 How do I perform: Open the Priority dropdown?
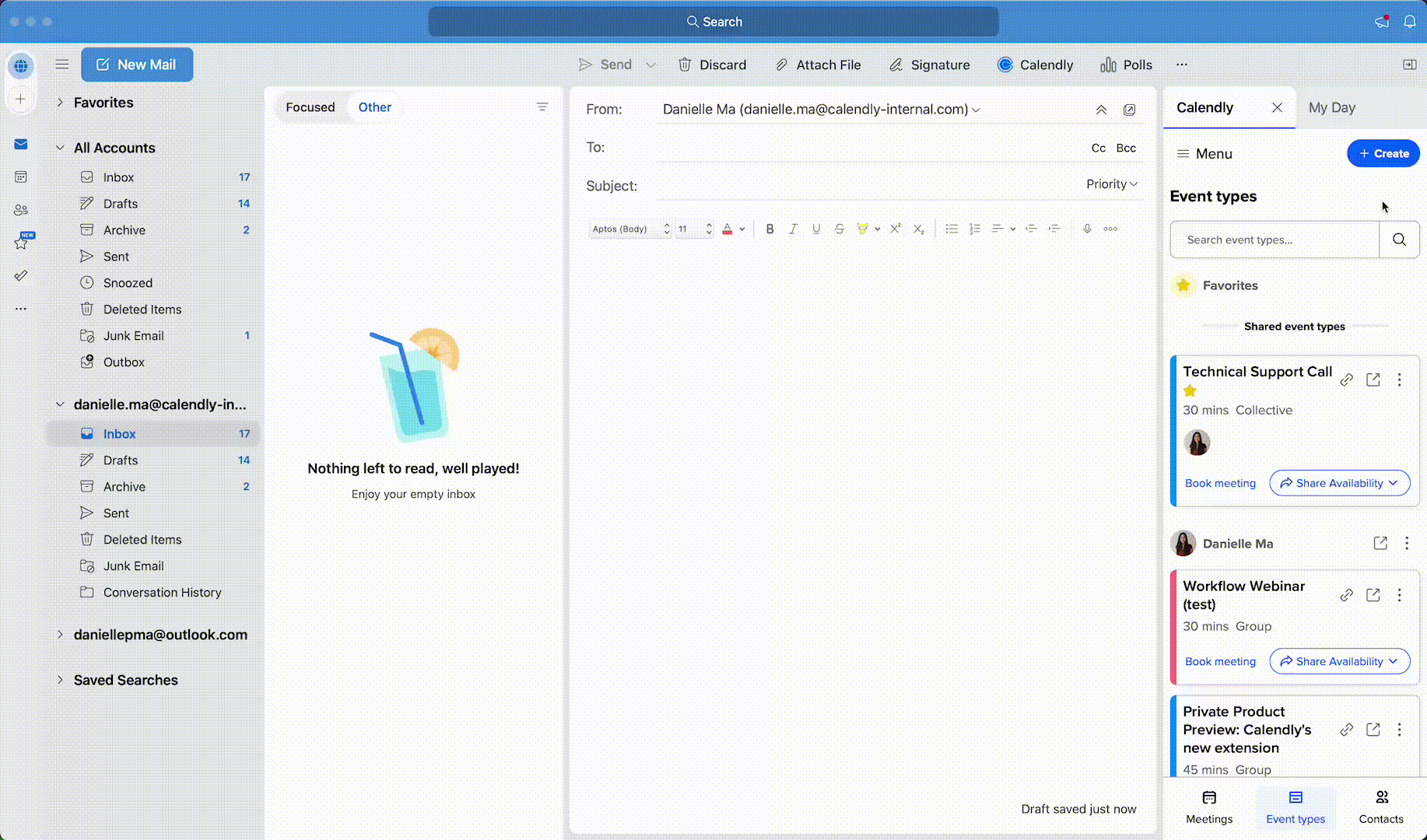tap(1112, 184)
